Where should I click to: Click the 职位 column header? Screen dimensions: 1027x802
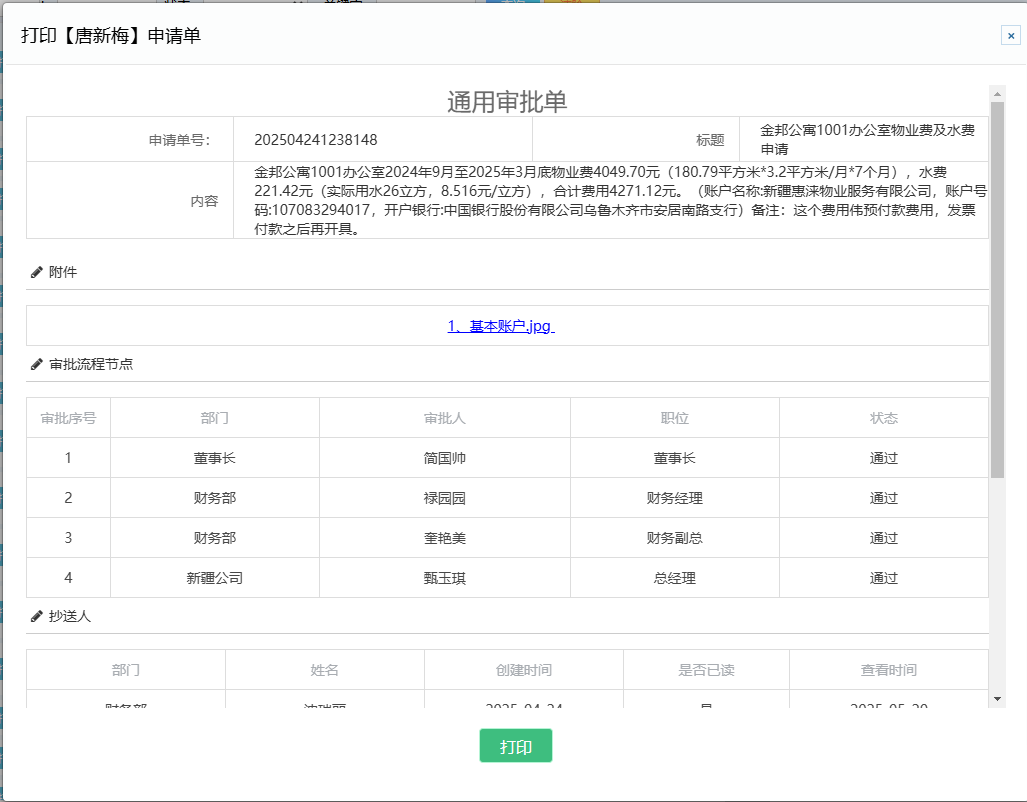[674, 418]
